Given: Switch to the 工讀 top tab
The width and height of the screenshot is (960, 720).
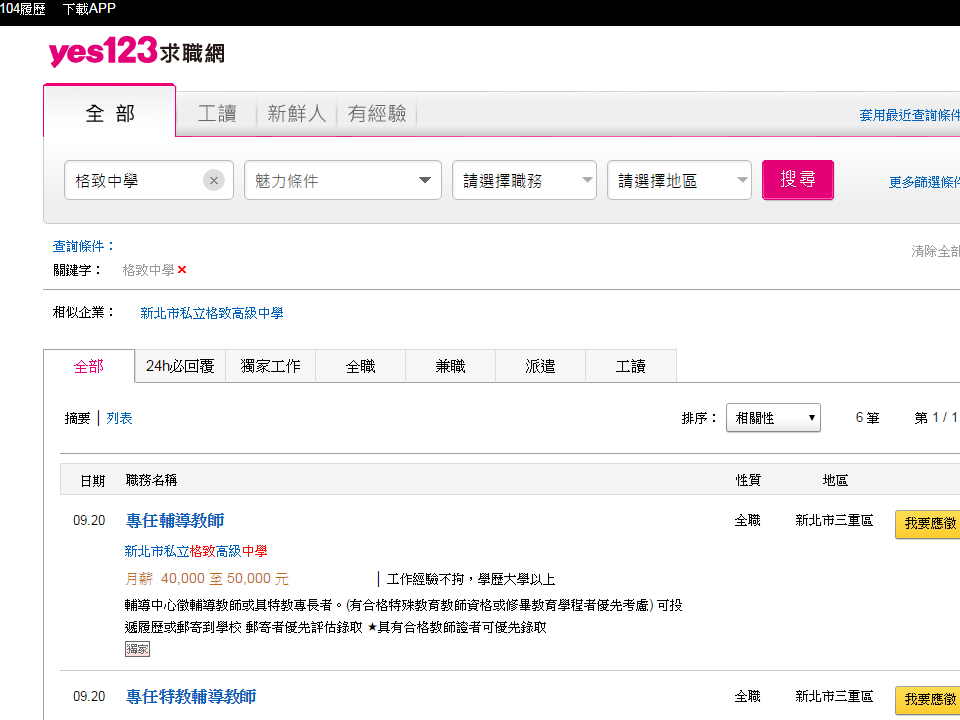Looking at the screenshot, I should (217, 114).
